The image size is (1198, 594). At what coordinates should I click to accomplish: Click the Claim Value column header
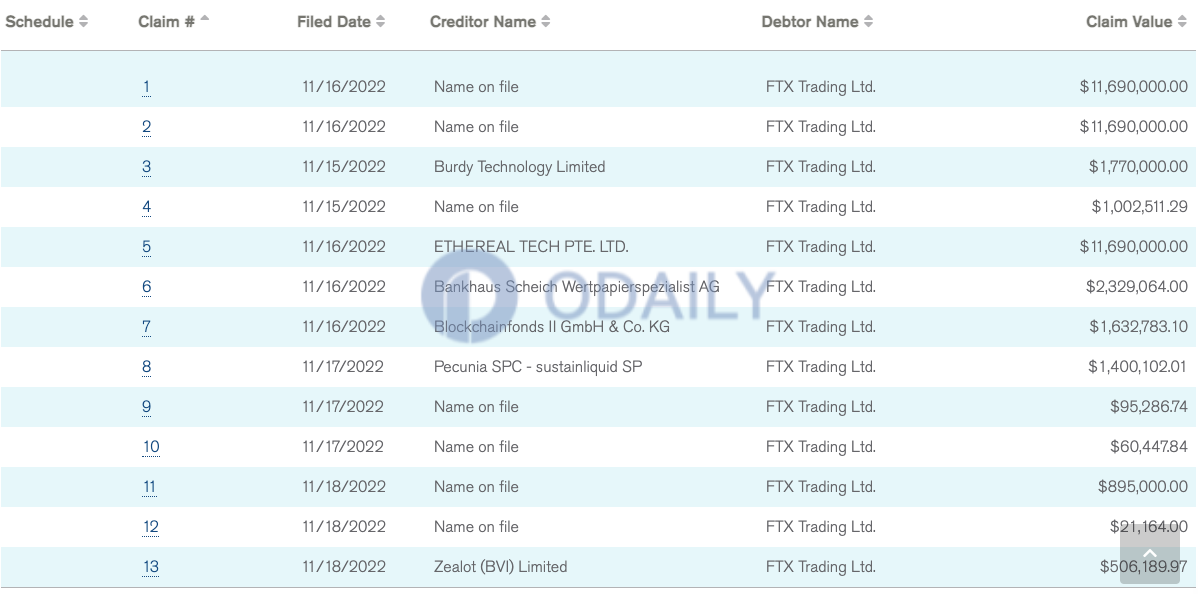[x=1128, y=21]
